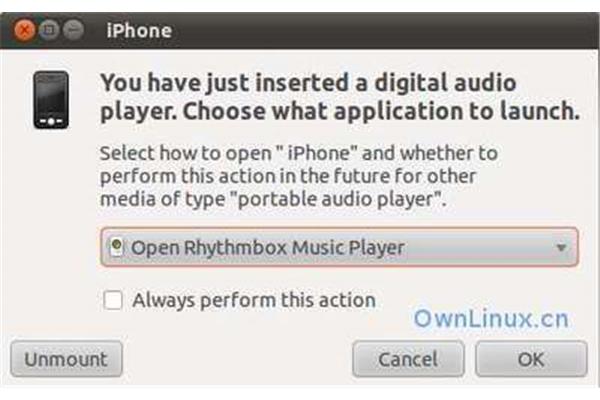Enable Always perform this action checkbox
The width and height of the screenshot is (600, 400).
click(x=113, y=300)
